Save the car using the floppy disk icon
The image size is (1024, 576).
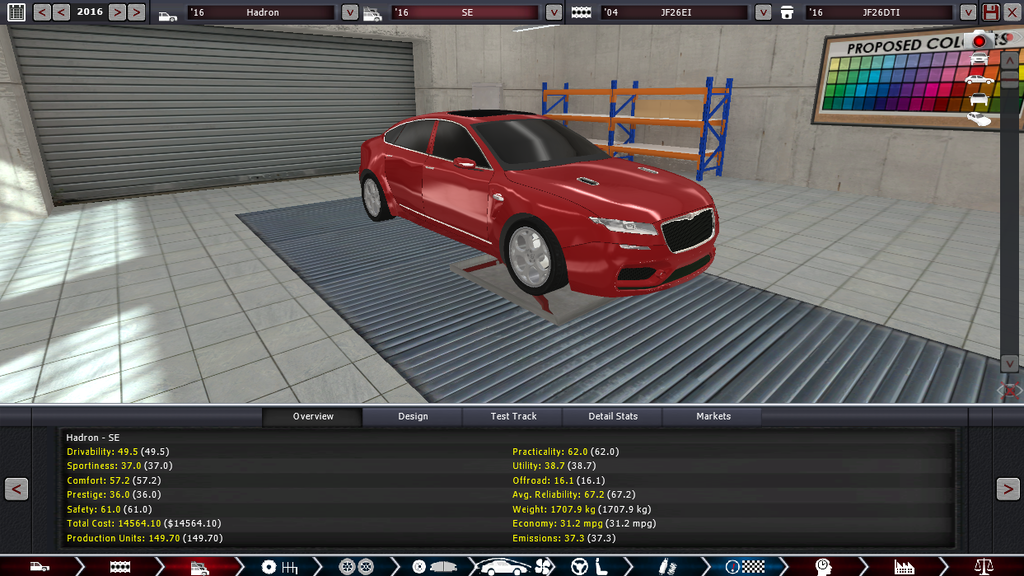pyautogui.click(x=991, y=12)
